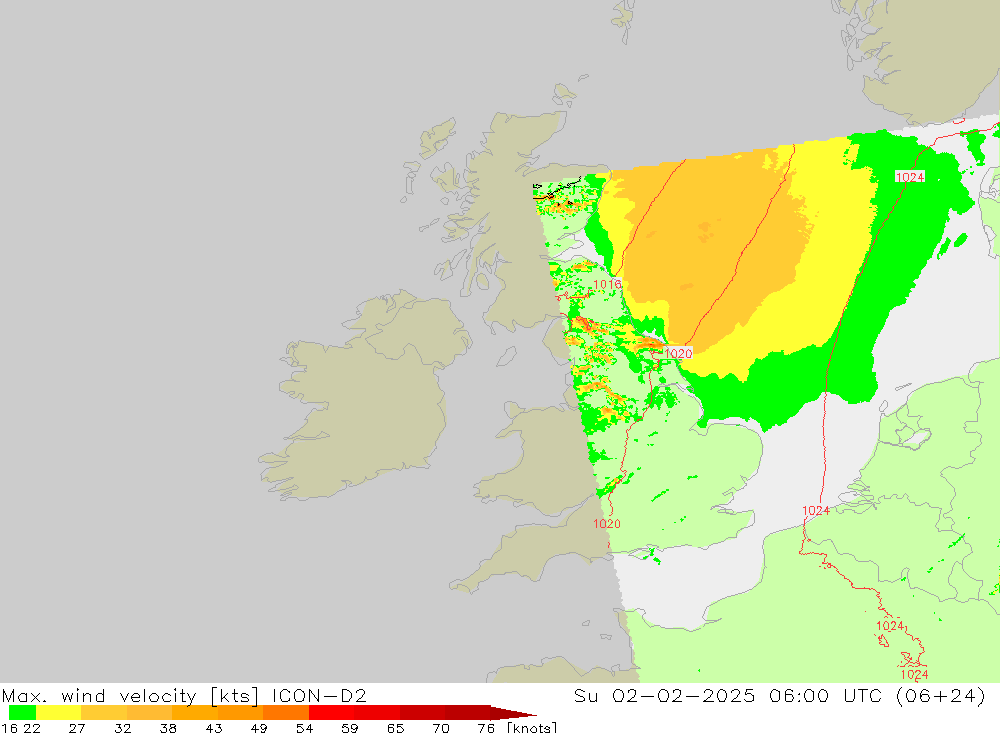Viewport: 1000px width, 733px height.
Task: Click the 1016 isobar label over Scotland
Action: (607, 285)
